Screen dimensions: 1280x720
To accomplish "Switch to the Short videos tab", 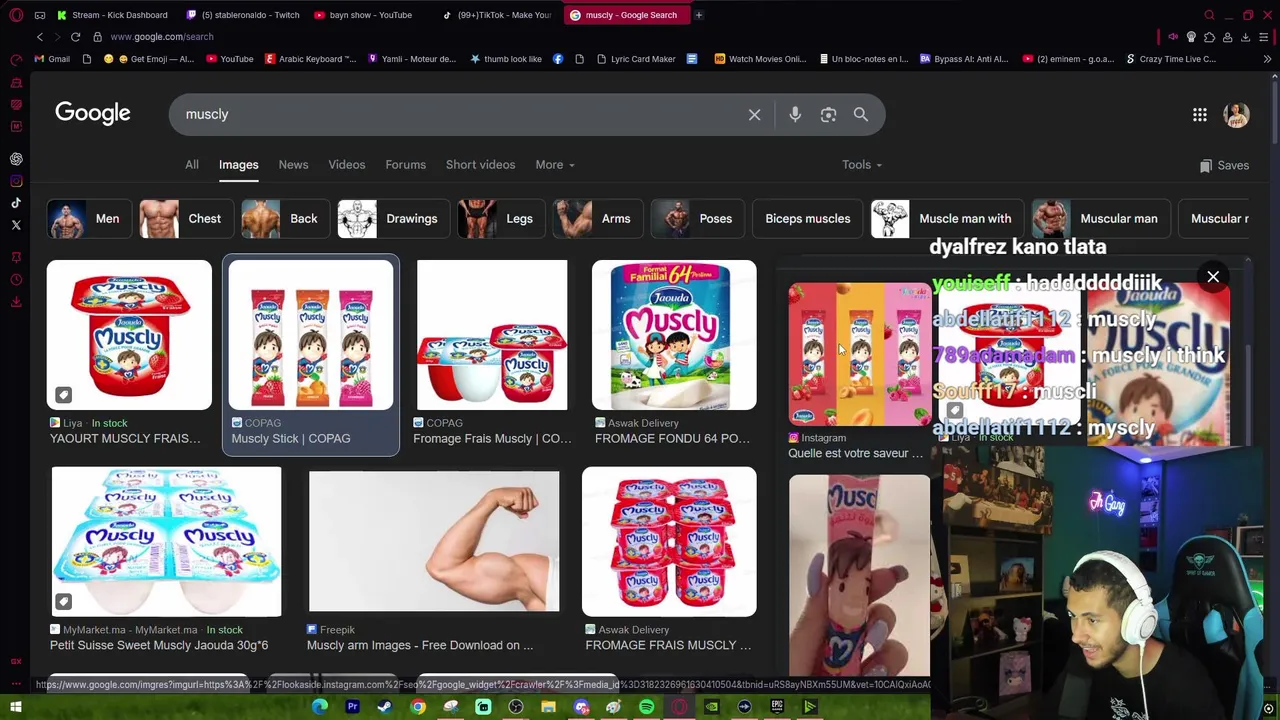I will (480, 165).
